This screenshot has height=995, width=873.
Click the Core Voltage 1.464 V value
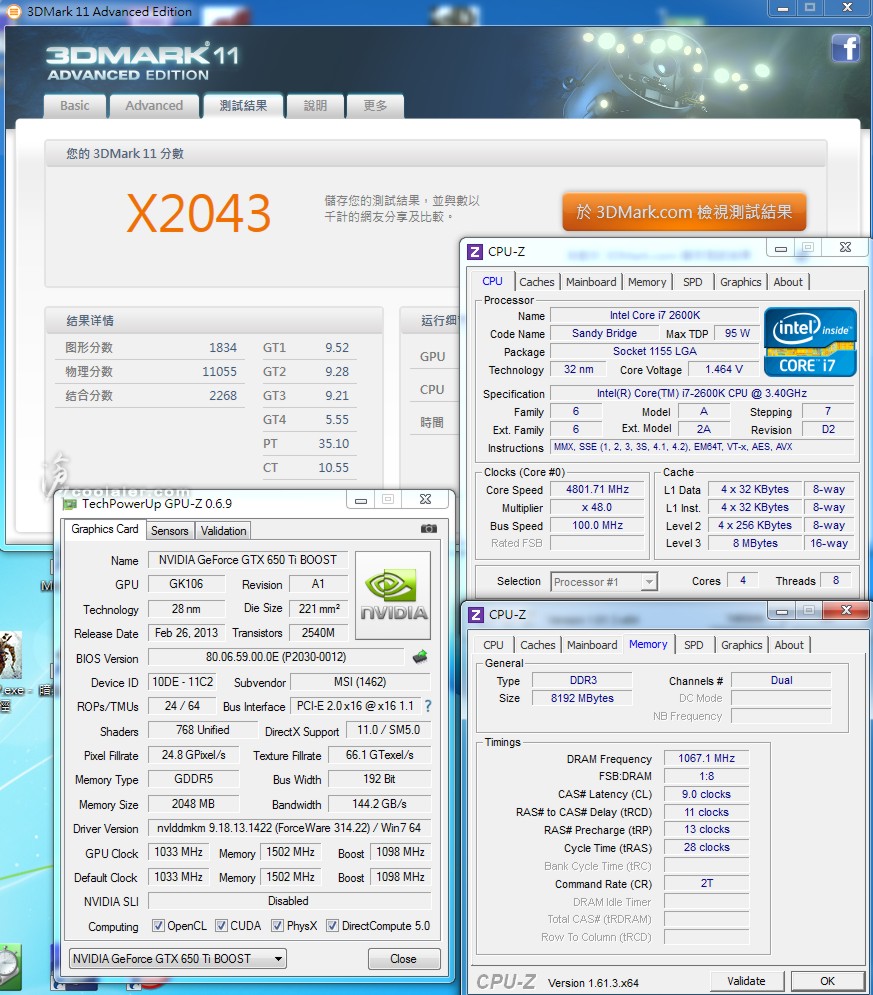(723, 369)
